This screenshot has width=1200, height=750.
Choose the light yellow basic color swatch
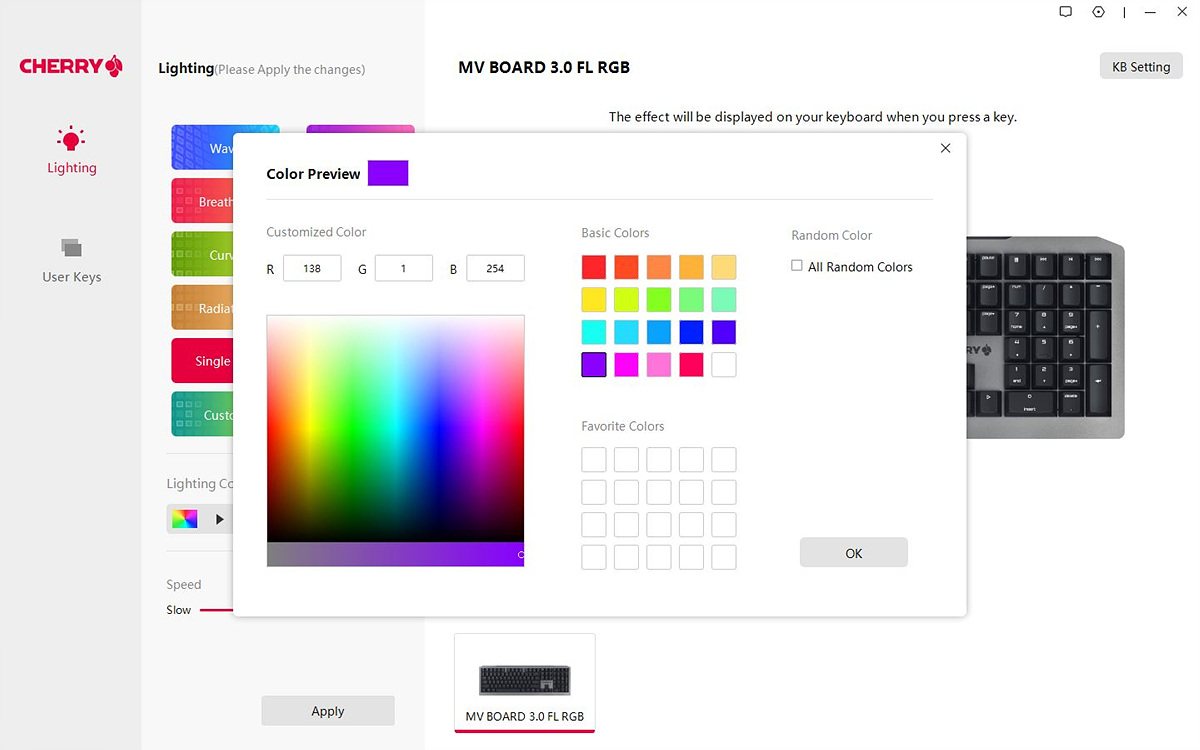(724, 267)
